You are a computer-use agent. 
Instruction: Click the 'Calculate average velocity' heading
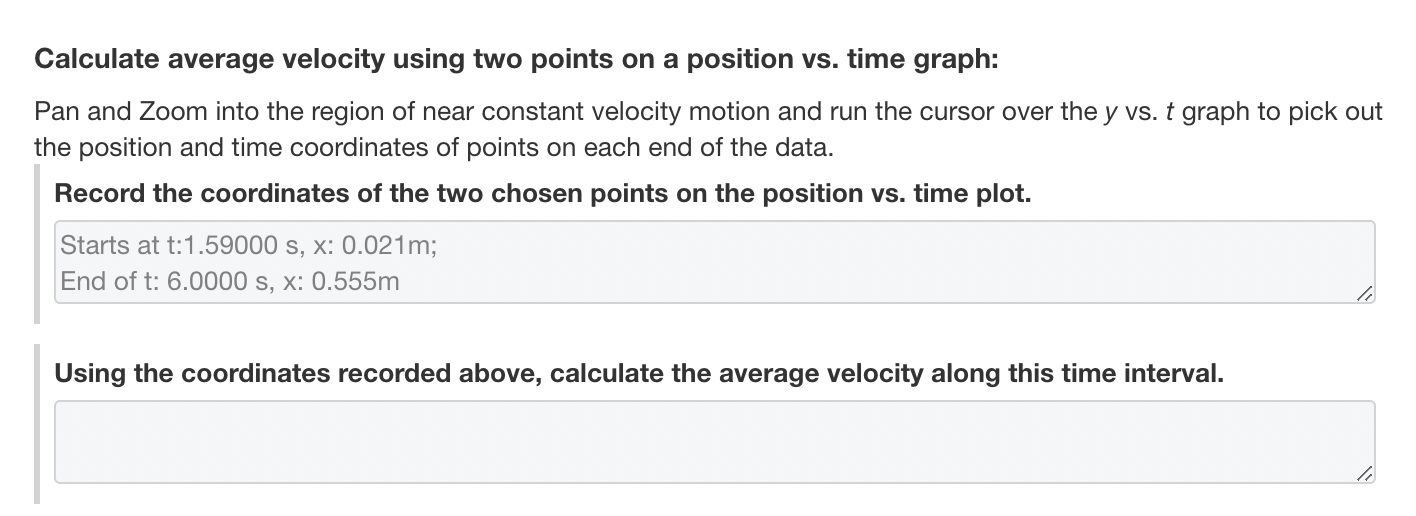pos(517,59)
